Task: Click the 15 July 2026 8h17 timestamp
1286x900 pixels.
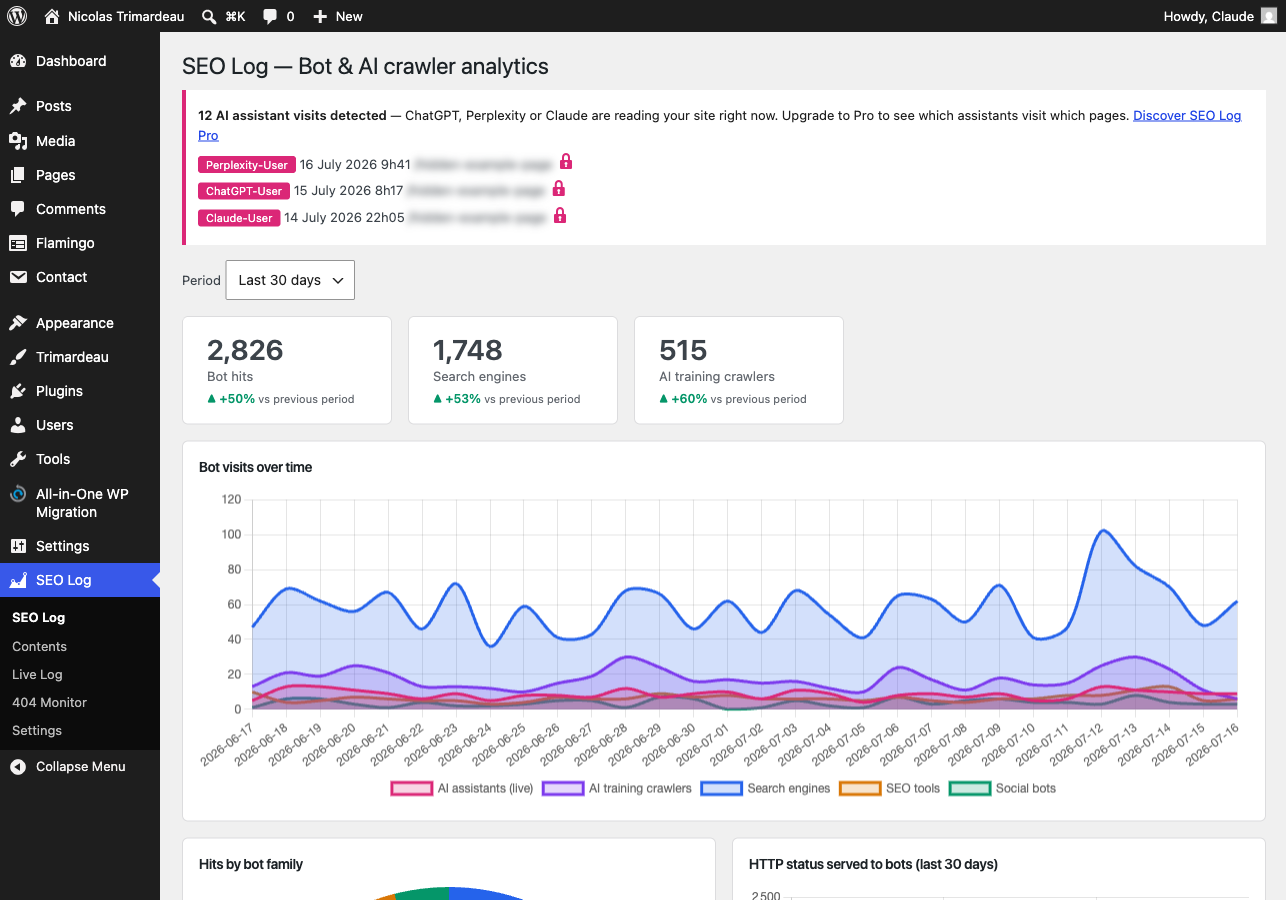Action: pyautogui.click(x=349, y=191)
